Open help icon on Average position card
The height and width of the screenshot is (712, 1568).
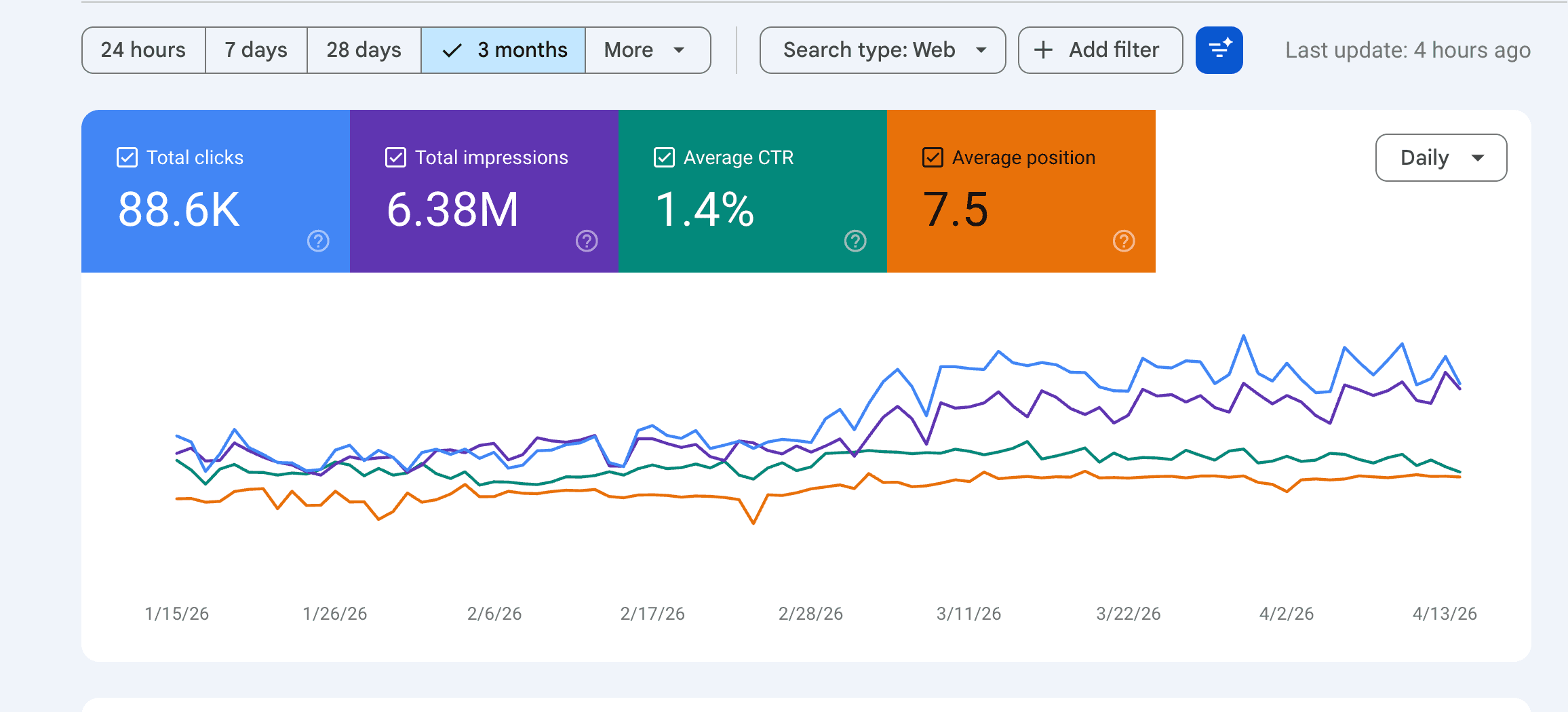point(1124,241)
